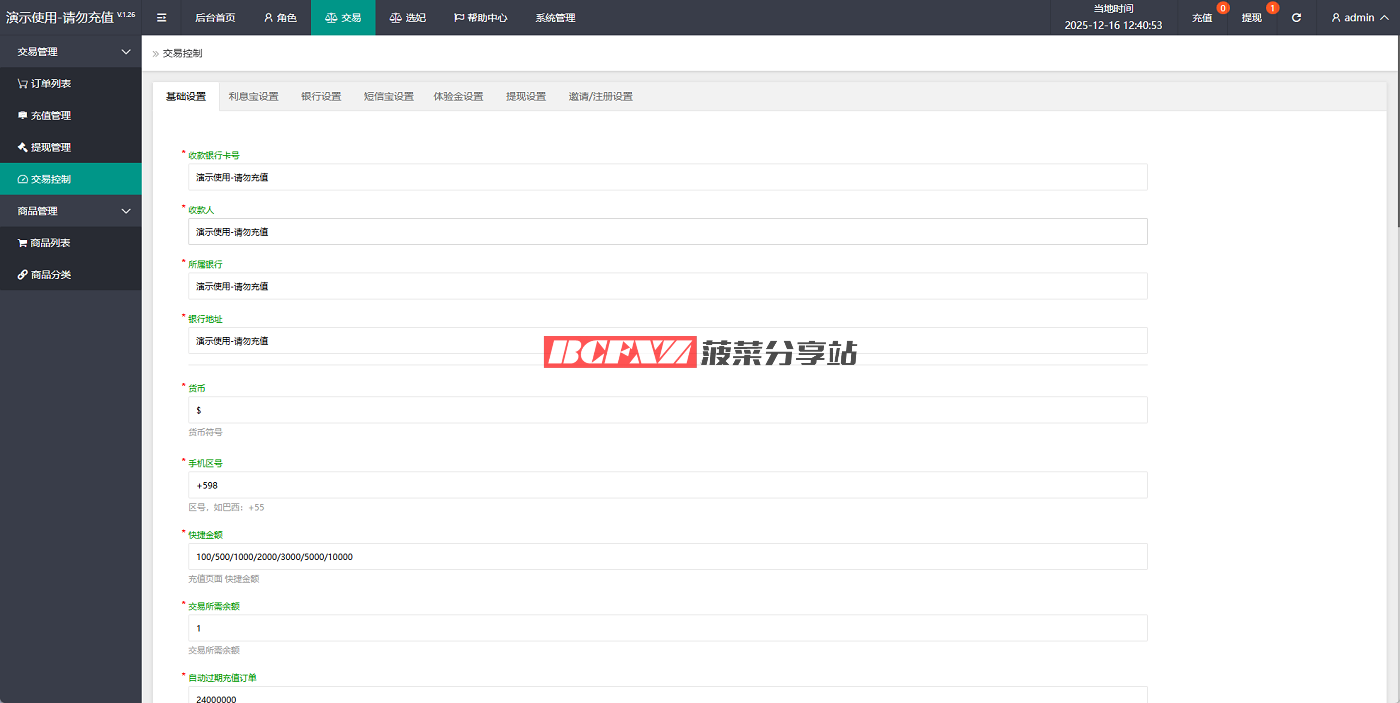Click the refresh icon in top bar

1296,17
